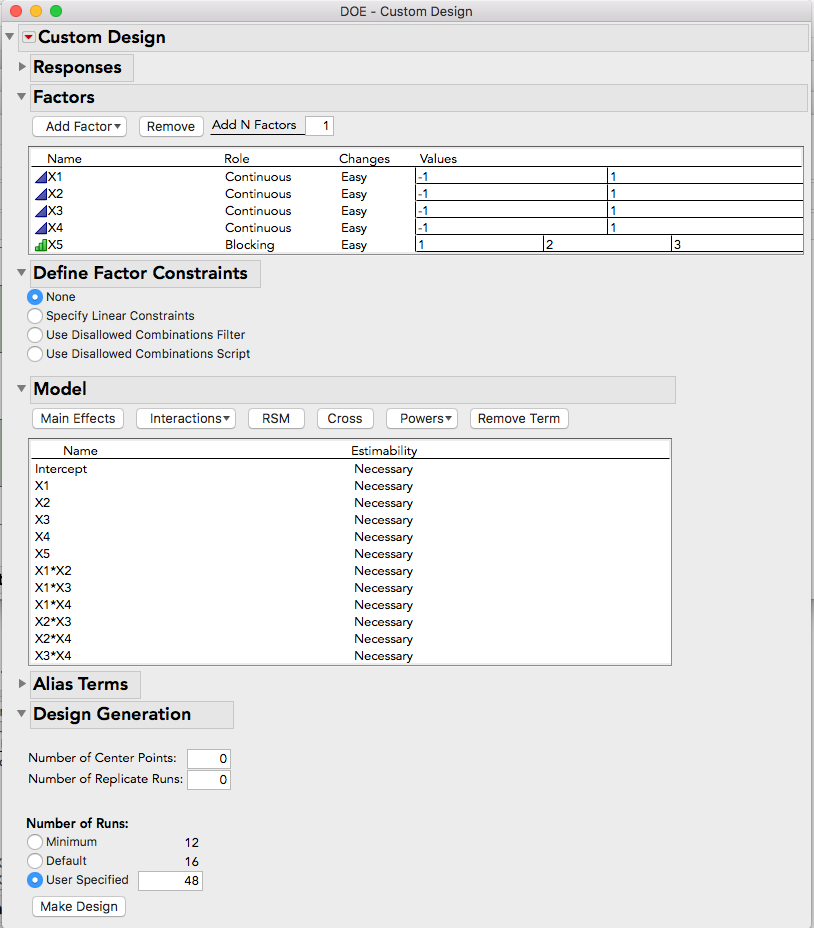Collapse the Model section
Viewport: 814px width, 928px height.
[x=21, y=388]
